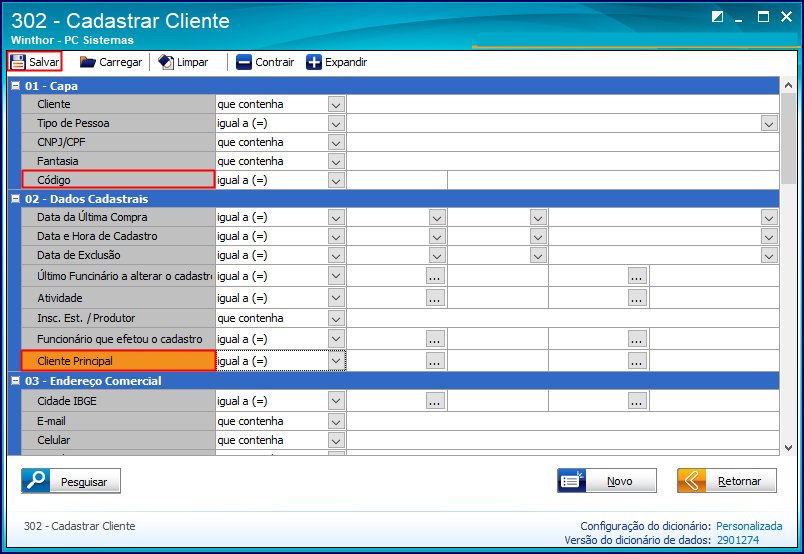Click the CNPJ/CPF value input field

[x=562, y=143]
